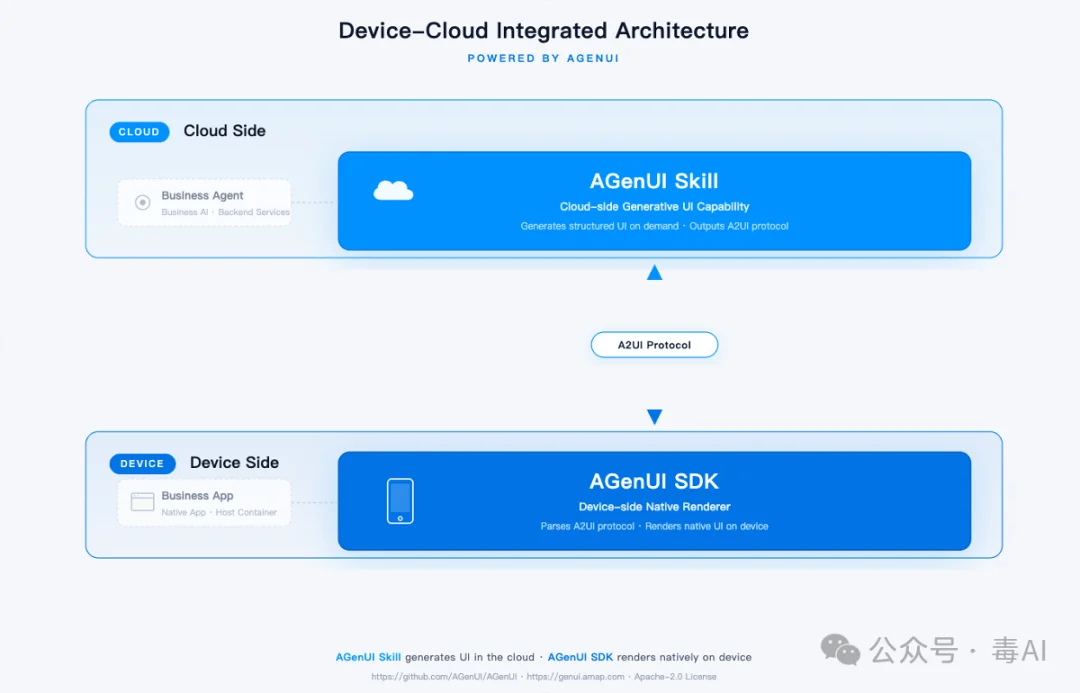Click the DEVICE badge
Screen dimensions: 1080x693
(143, 464)
